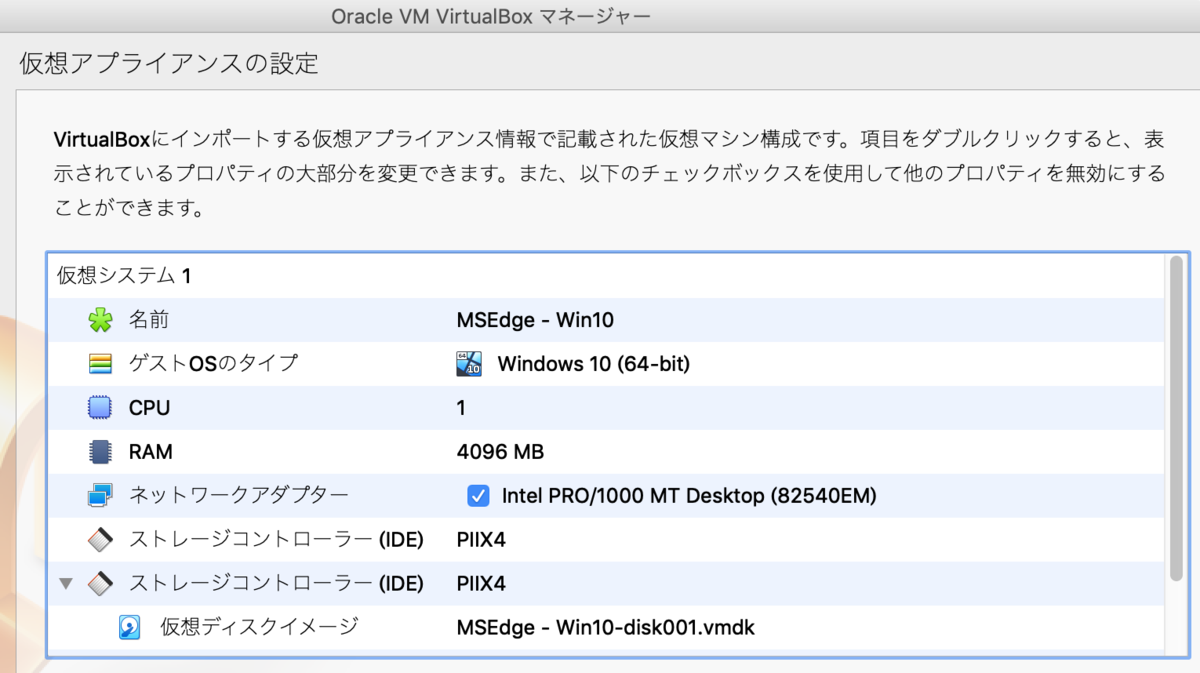Click the green name icon beside 名前
This screenshot has width=1200, height=673.
pos(100,320)
